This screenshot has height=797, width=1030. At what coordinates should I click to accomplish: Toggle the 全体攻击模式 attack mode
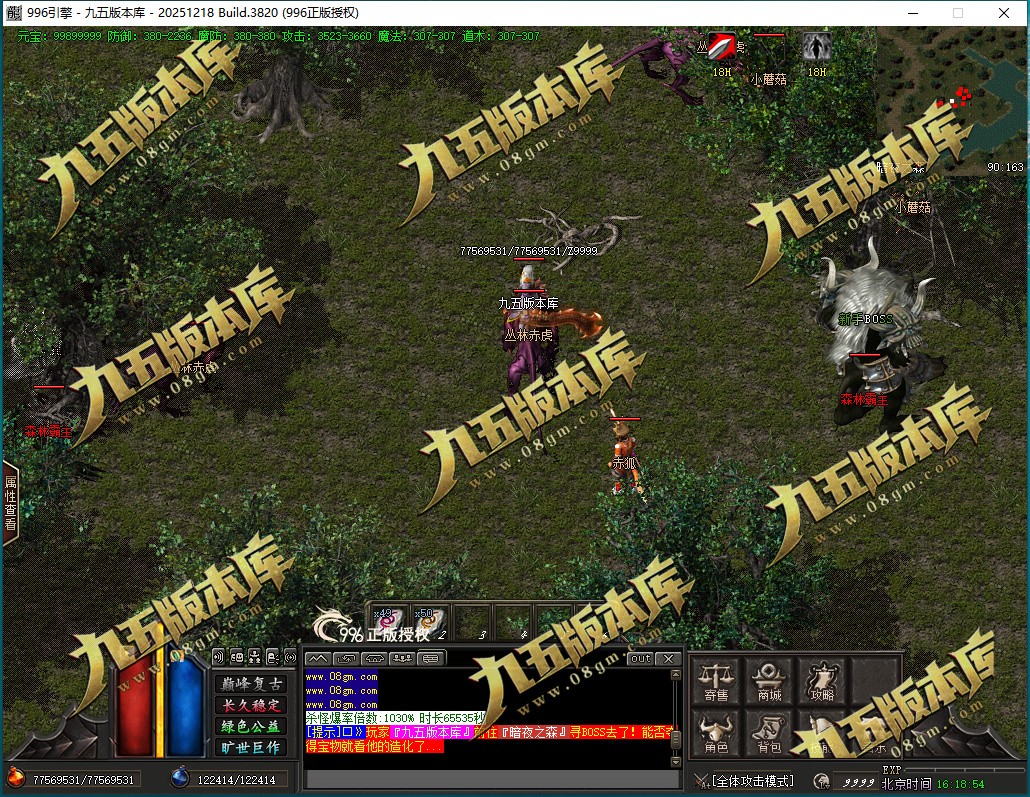pos(752,781)
